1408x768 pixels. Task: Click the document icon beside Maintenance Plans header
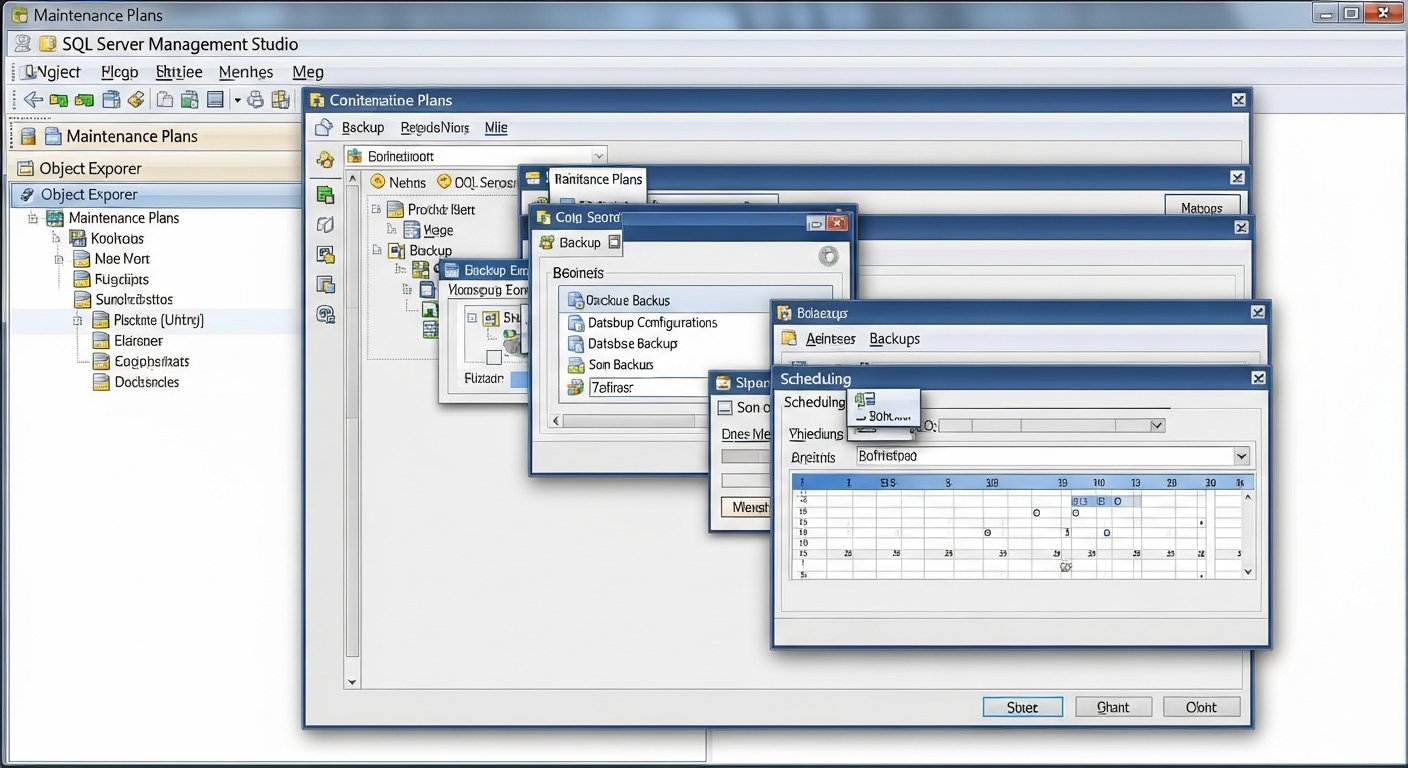click(51, 136)
